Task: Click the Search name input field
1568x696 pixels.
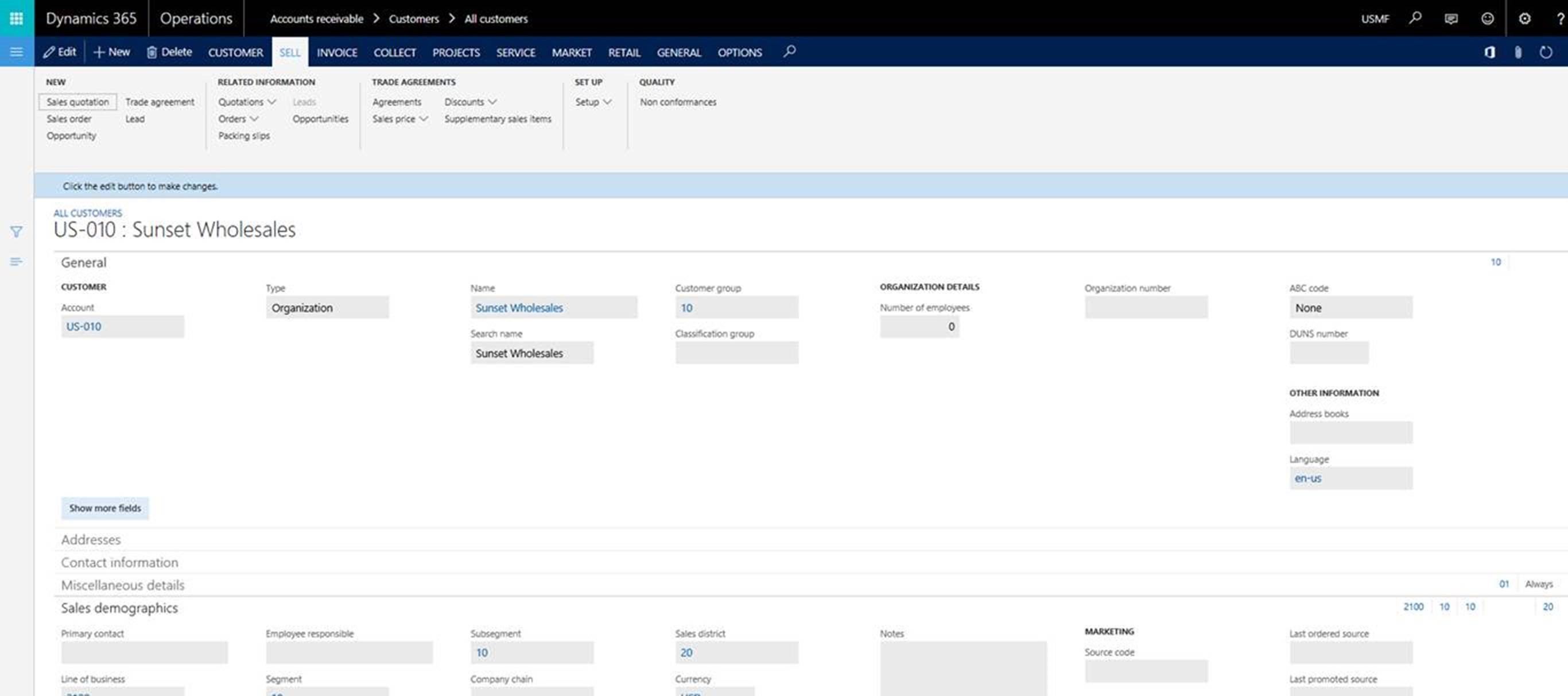Action: point(531,353)
